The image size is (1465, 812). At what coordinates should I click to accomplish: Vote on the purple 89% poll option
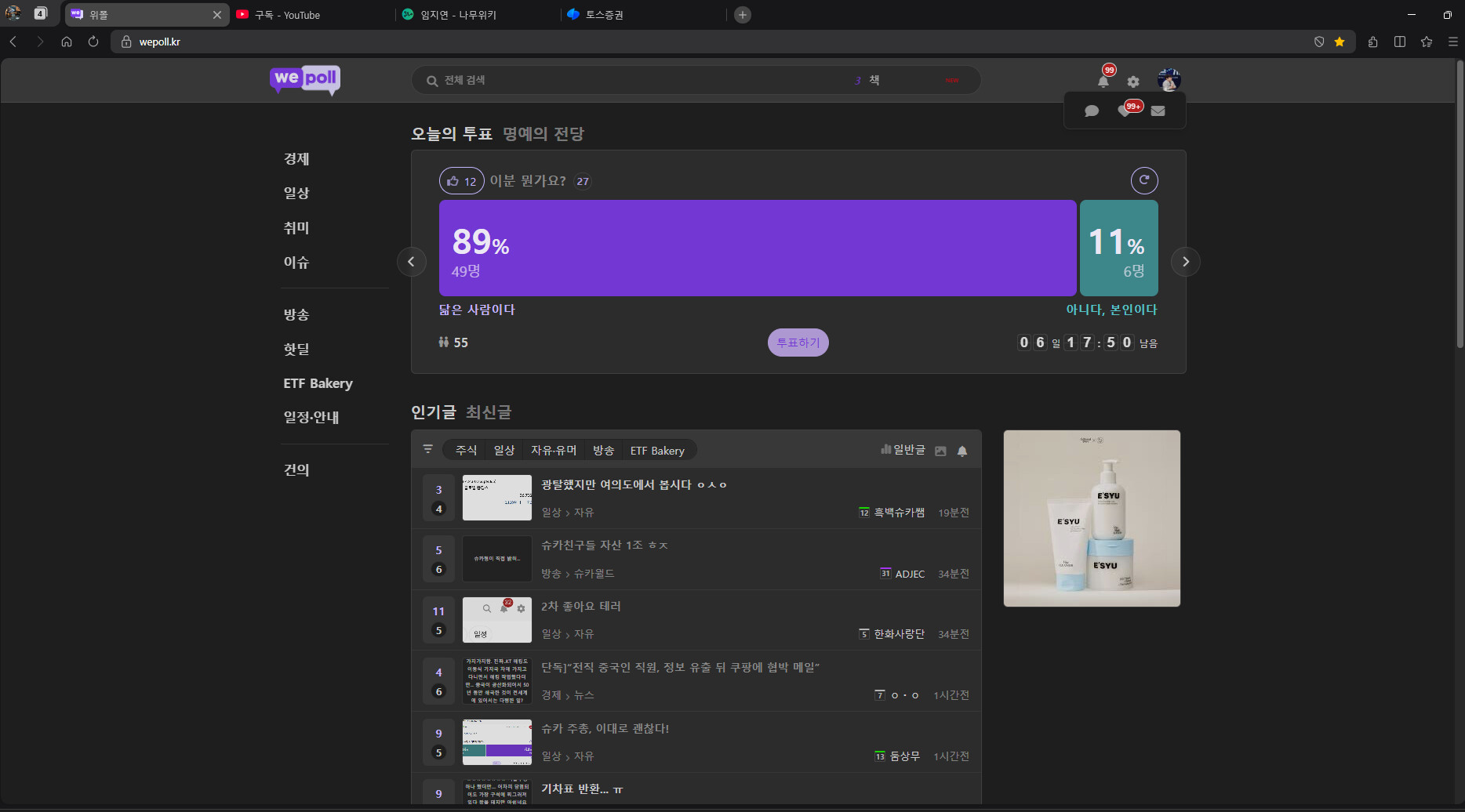pyautogui.click(x=758, y=248)
